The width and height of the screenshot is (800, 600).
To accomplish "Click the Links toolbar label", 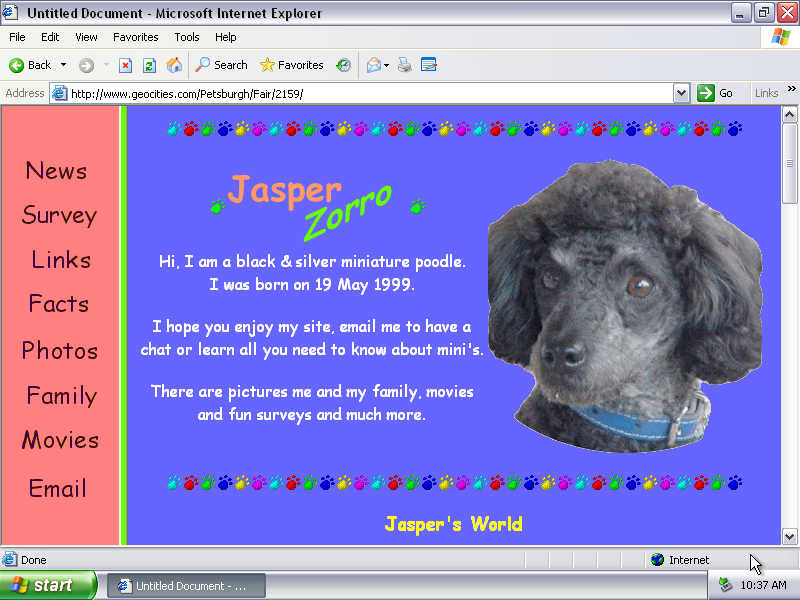I will point(766,93).
